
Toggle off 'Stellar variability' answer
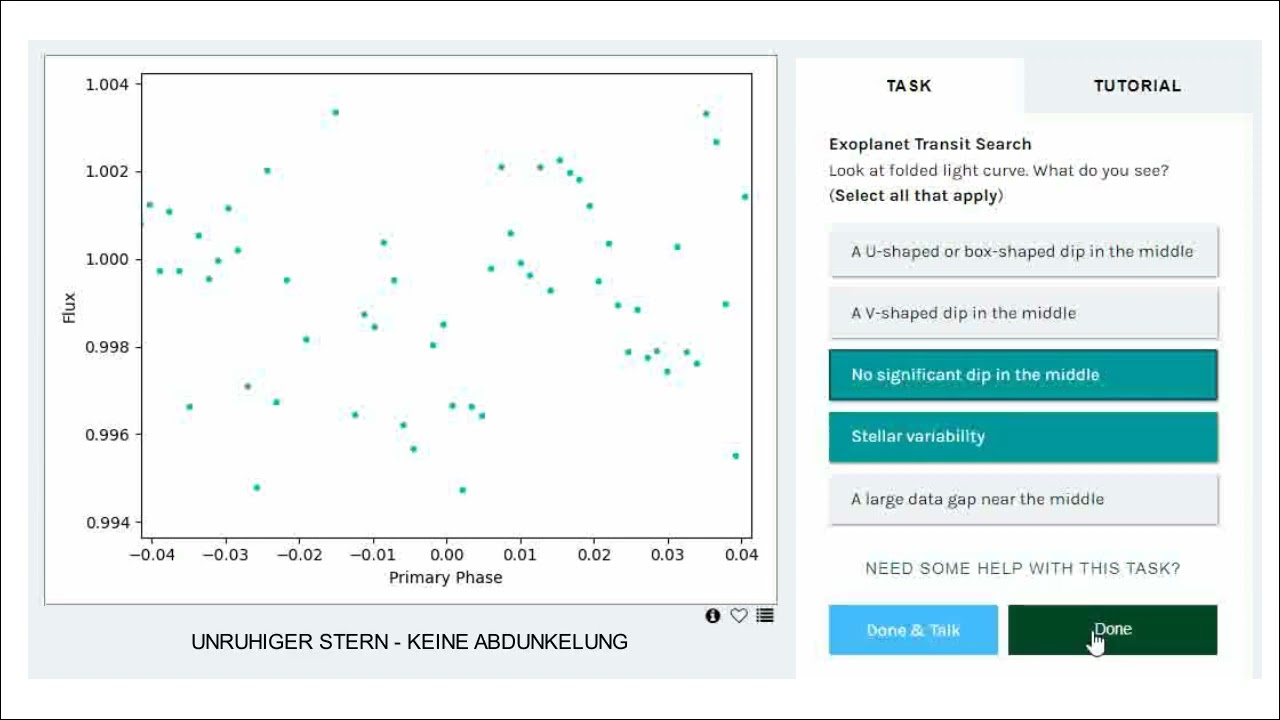1023,437
